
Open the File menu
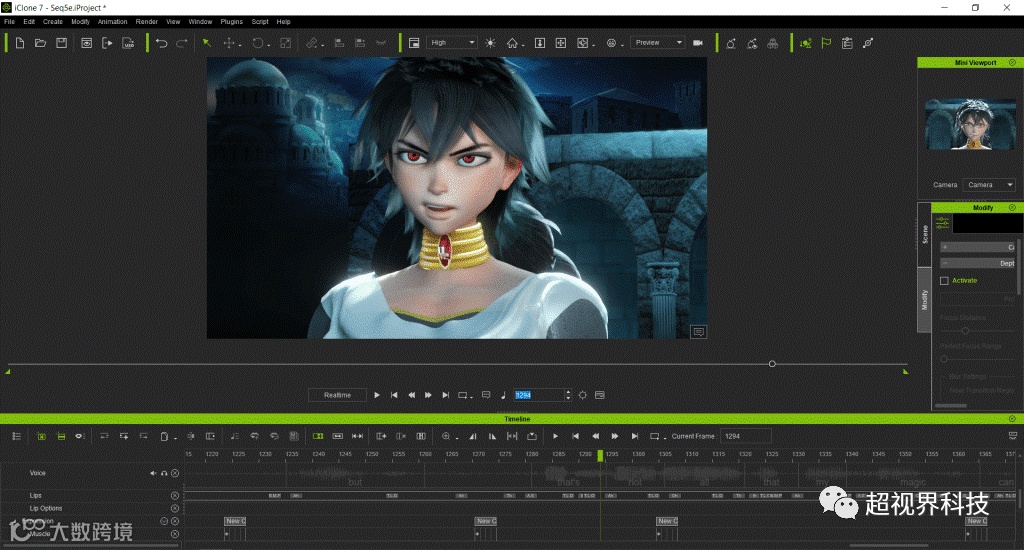9,22
